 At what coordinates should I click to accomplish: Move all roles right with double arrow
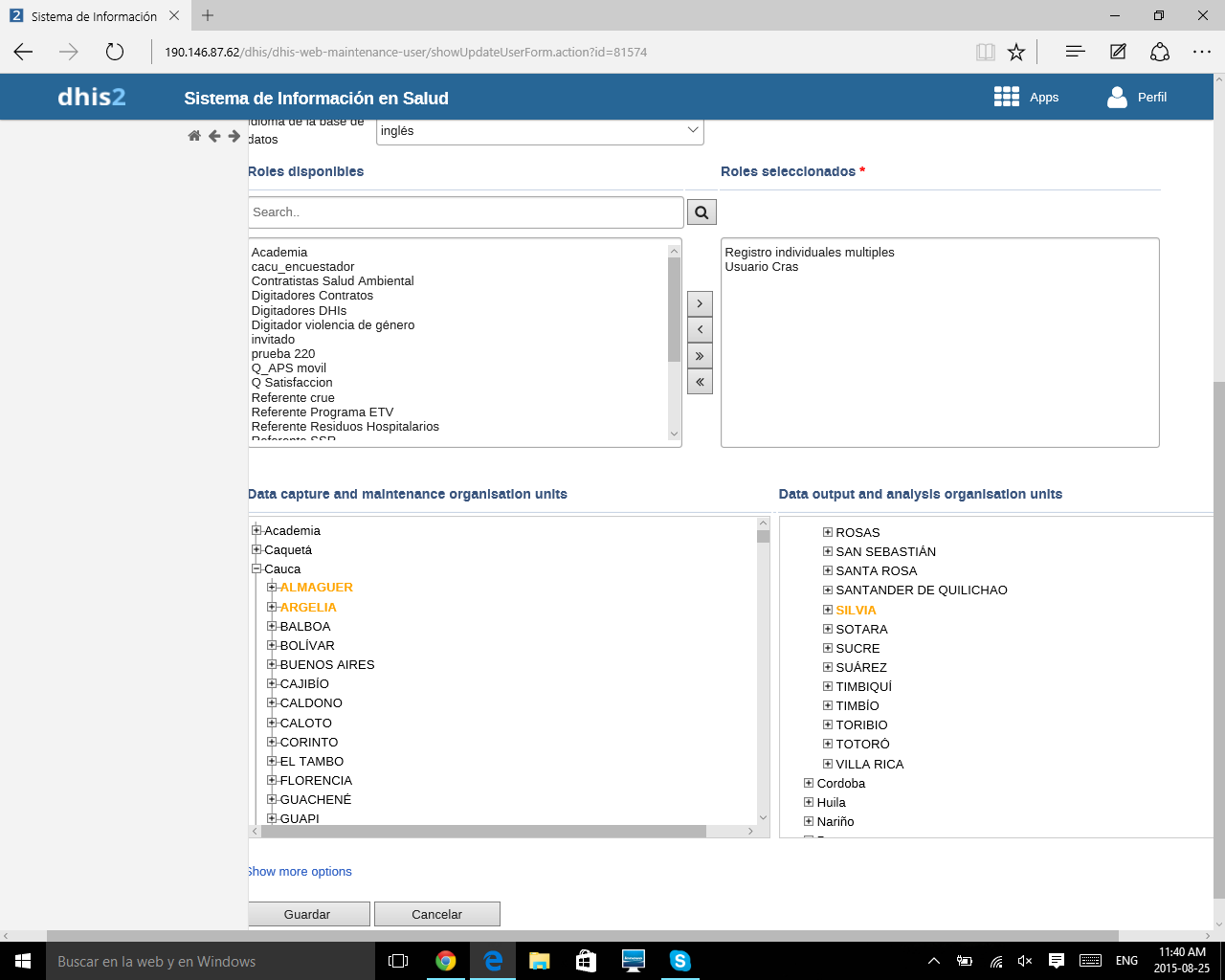pos(700,356)
